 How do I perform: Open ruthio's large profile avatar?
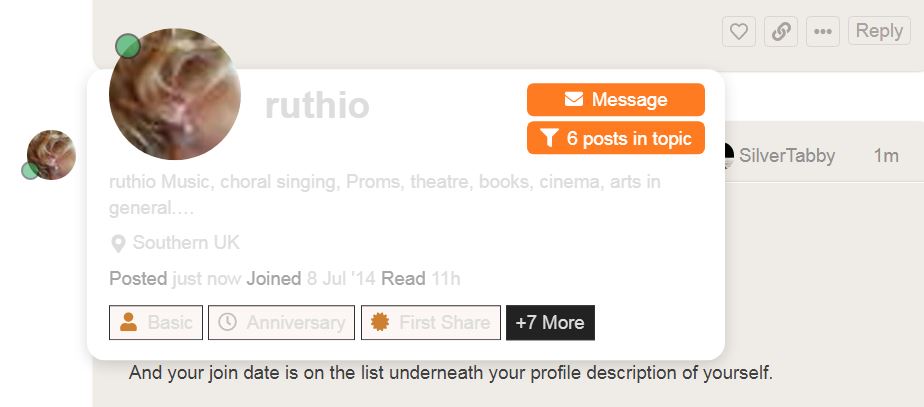point(175,94)
